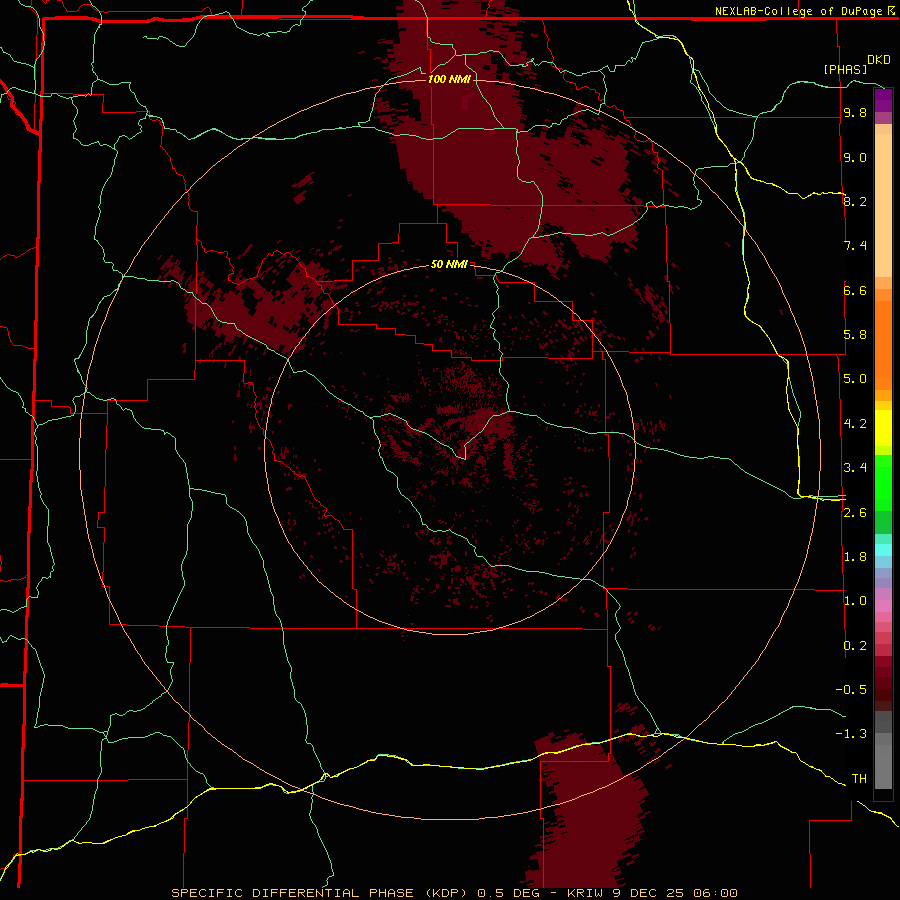The height and width of the screenshot is (900, 900).
Task: Click the -1.3 scale label
Action: point(851,734)
